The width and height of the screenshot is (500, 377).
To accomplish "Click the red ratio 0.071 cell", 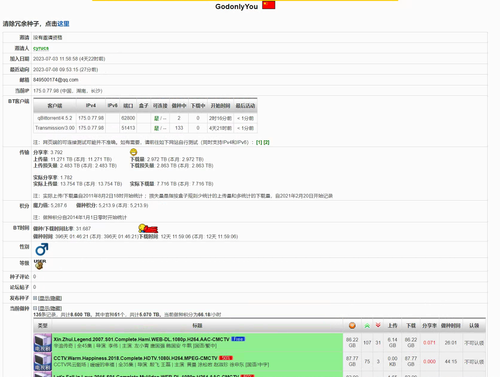I will (x=429, y=343).
